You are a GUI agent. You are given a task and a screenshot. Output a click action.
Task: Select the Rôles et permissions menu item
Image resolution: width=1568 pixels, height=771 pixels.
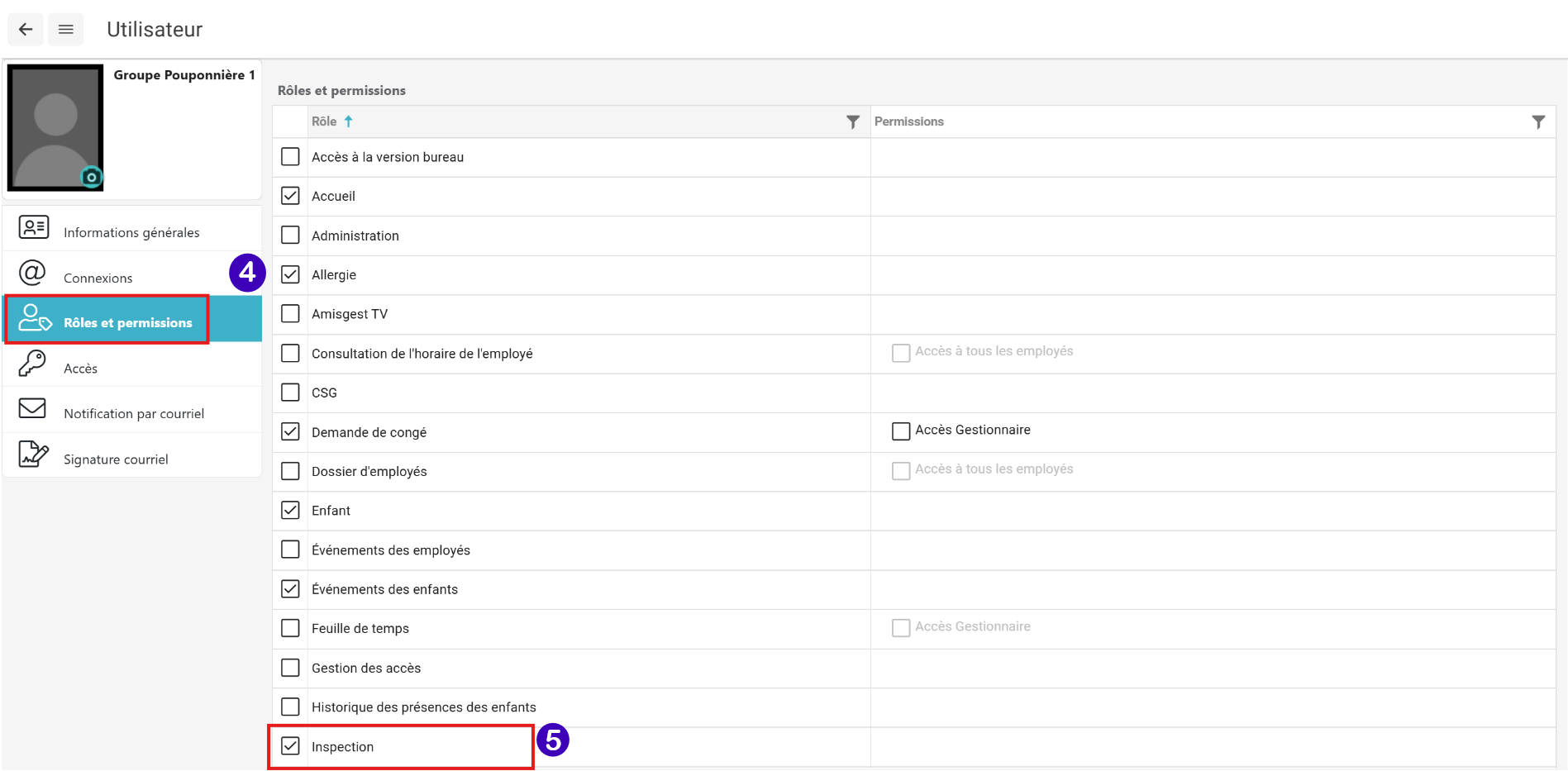(x=127, y=322)
